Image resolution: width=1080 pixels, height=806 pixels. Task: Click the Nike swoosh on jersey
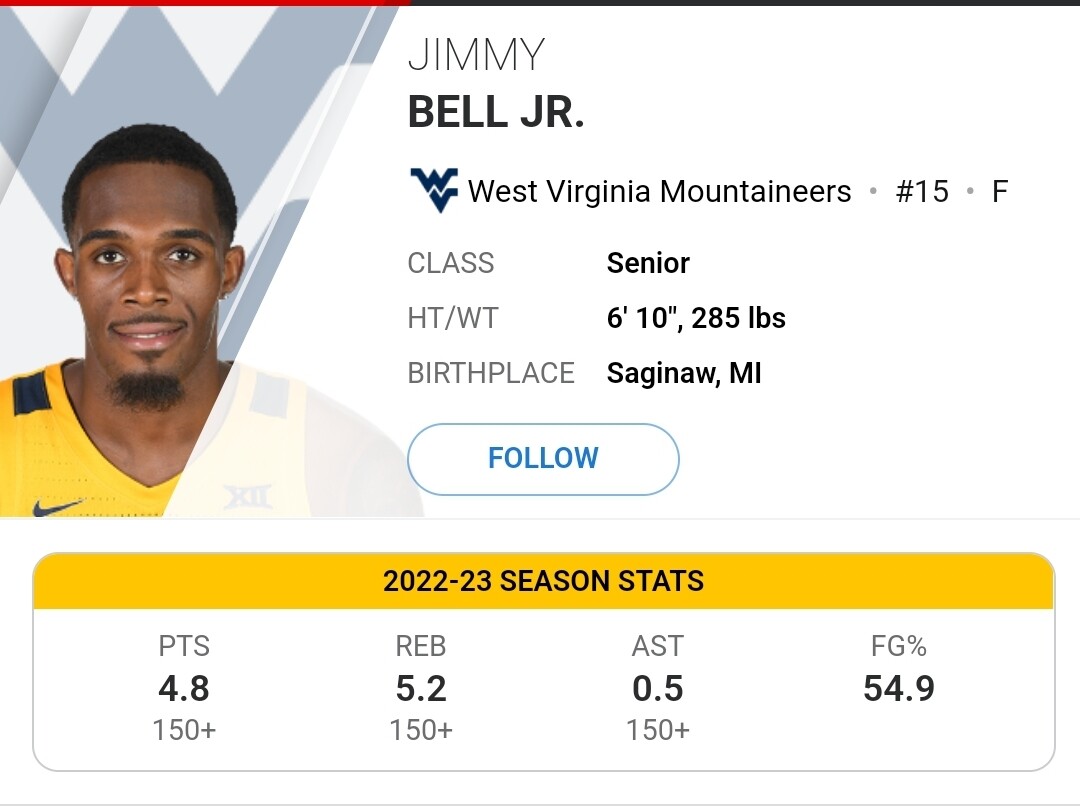pyautogui.click(x=56, y=508)
